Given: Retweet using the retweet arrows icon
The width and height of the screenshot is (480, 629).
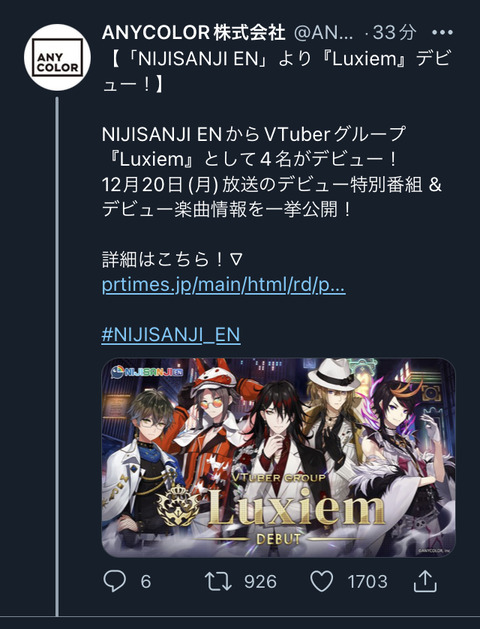Looking at the screenshot, I should [x=218, y=581].
